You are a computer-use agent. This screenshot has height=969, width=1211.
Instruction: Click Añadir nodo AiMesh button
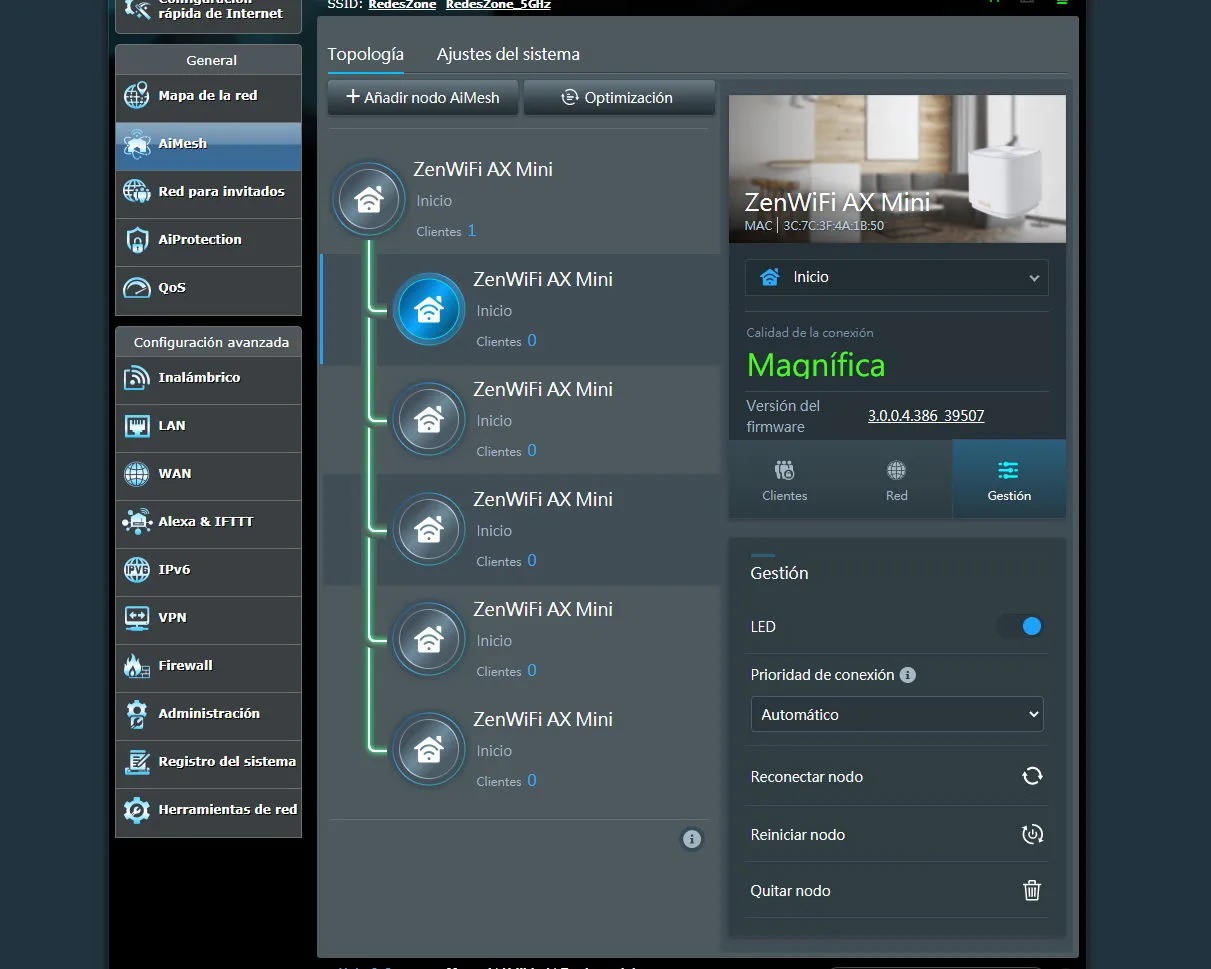[x=423, y=98]
